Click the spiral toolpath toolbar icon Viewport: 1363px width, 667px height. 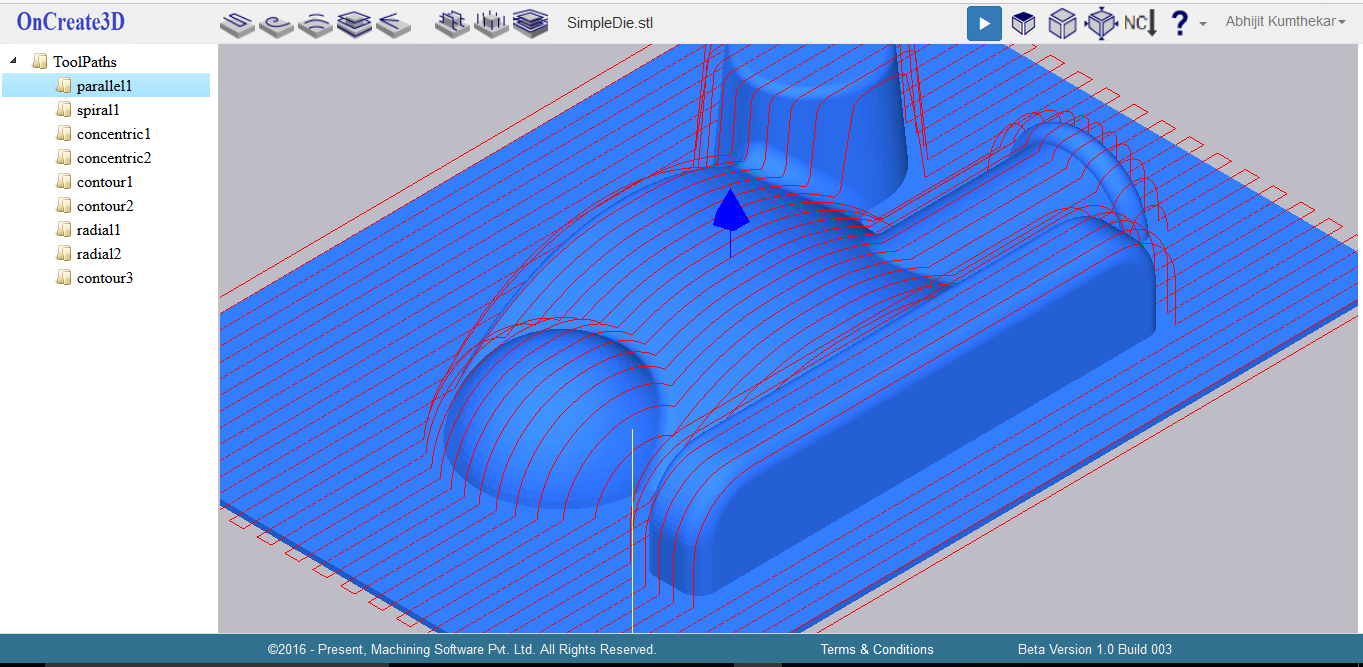click(x=276, y=23)
